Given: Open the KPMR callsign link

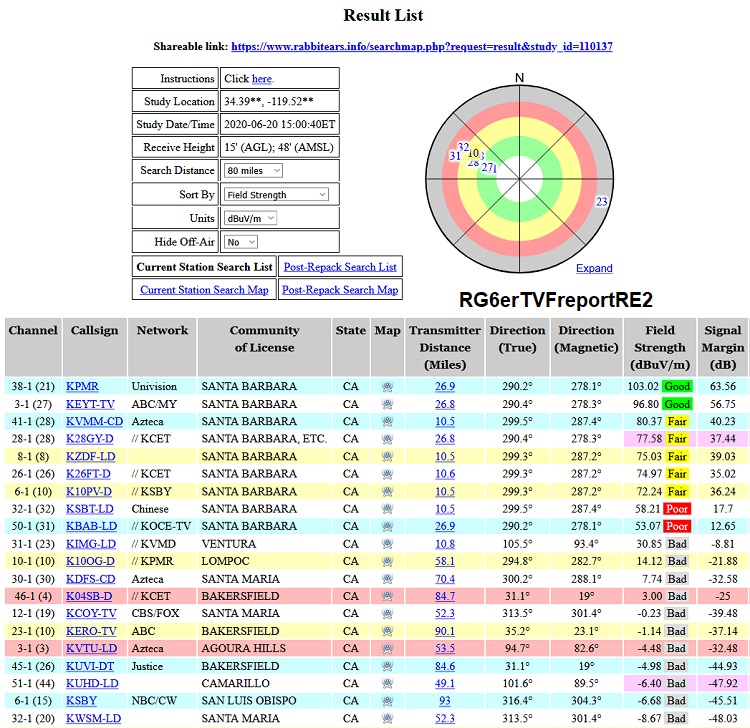Looking at the screenshot, I should [x=82, y=386].
